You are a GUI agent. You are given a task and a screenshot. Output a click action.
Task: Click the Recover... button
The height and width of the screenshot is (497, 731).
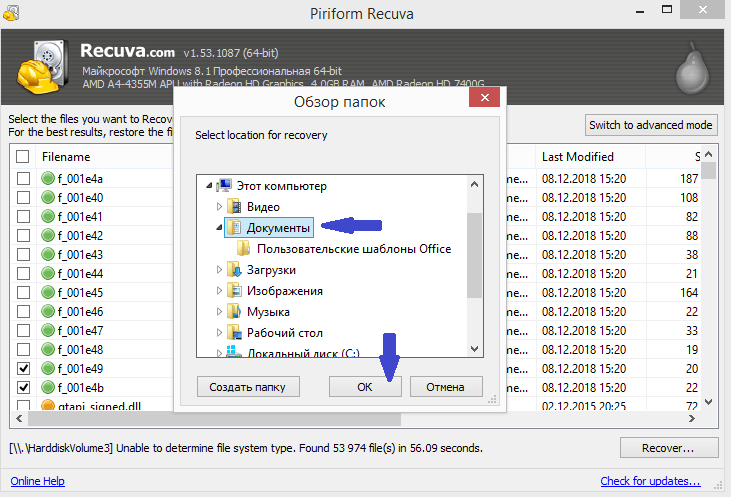(669, 448)
